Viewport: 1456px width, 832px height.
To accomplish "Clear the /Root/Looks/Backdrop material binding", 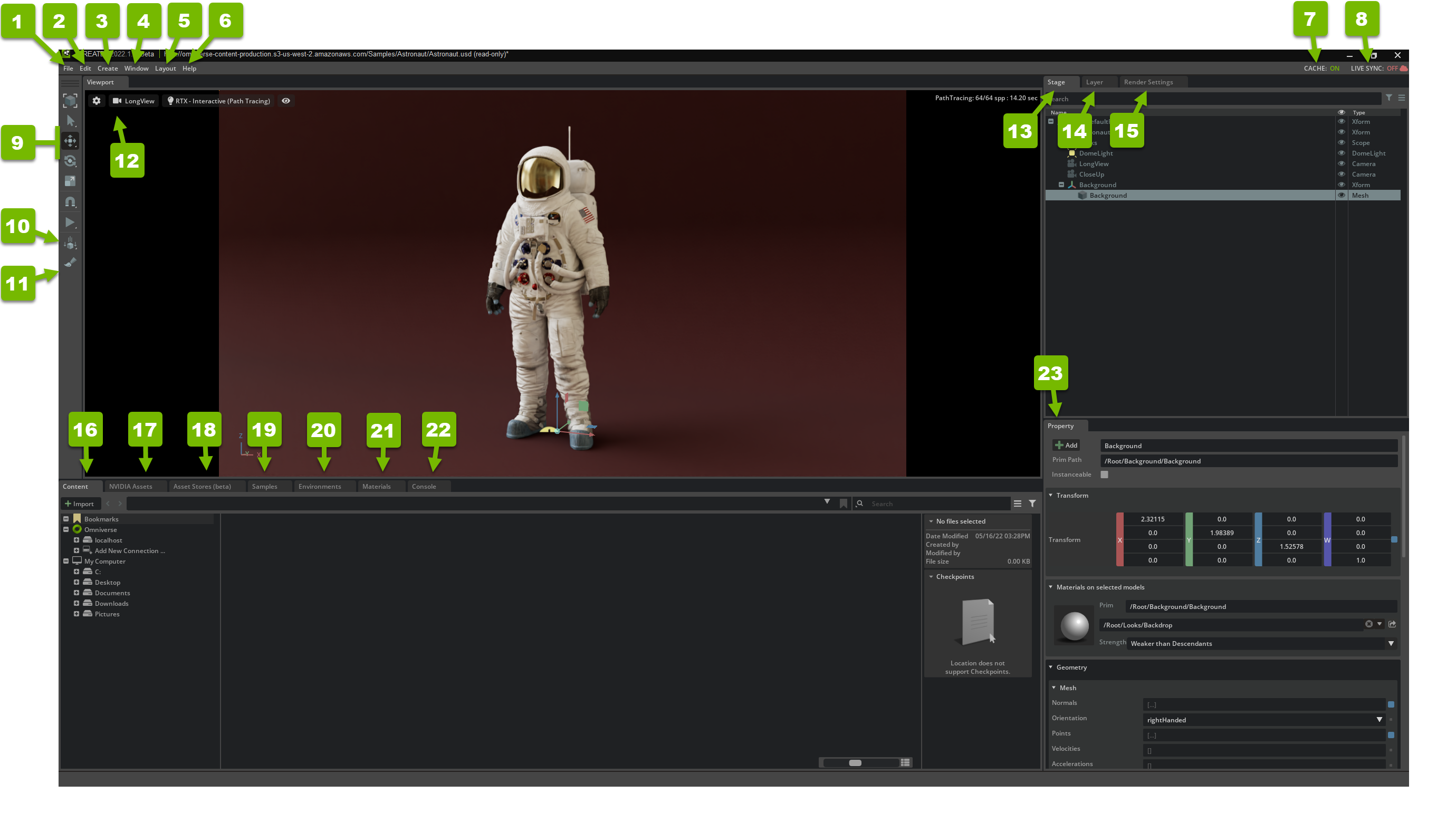I will click(1369, 625).
